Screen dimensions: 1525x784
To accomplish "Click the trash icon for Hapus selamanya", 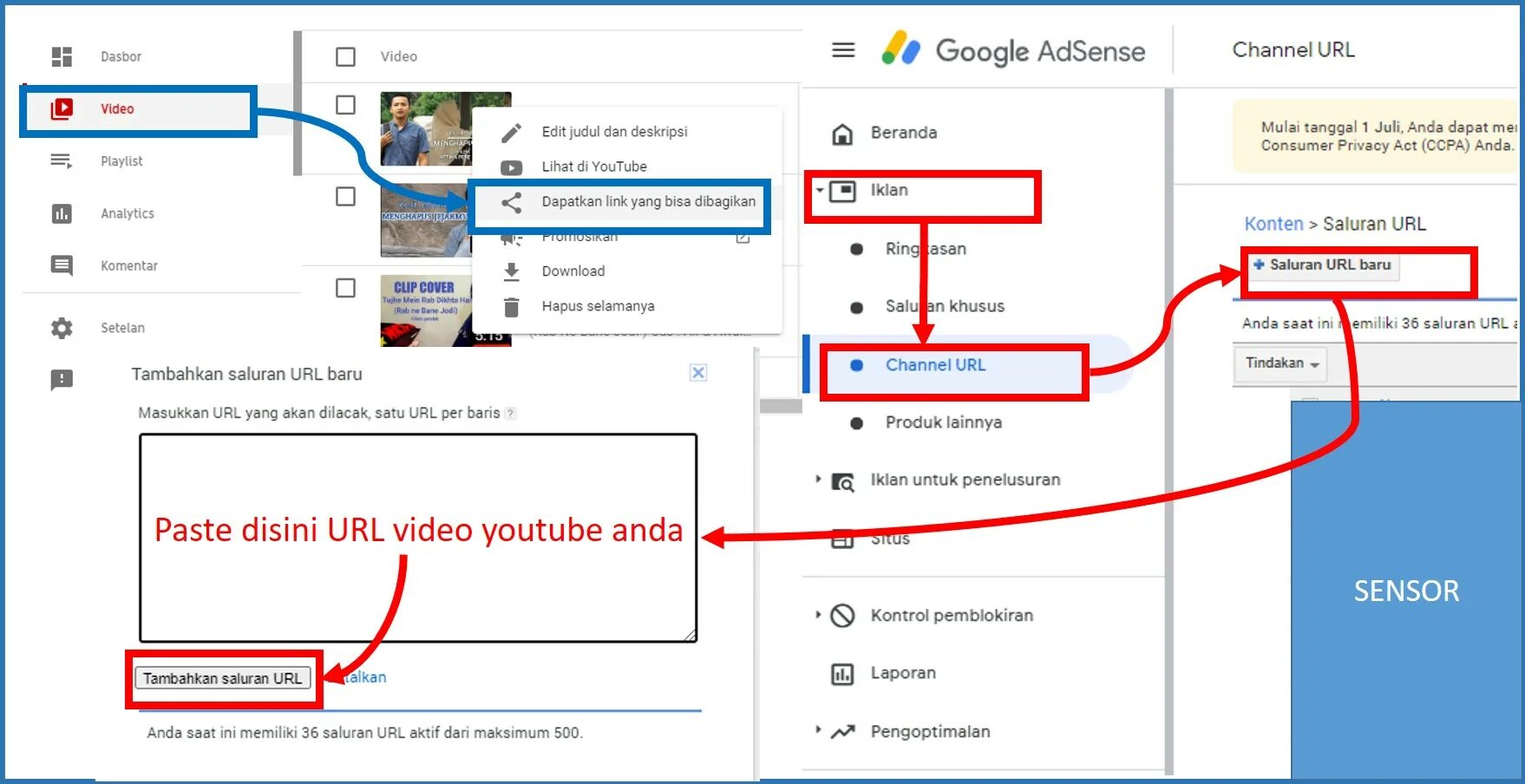I will coord(512,307).
